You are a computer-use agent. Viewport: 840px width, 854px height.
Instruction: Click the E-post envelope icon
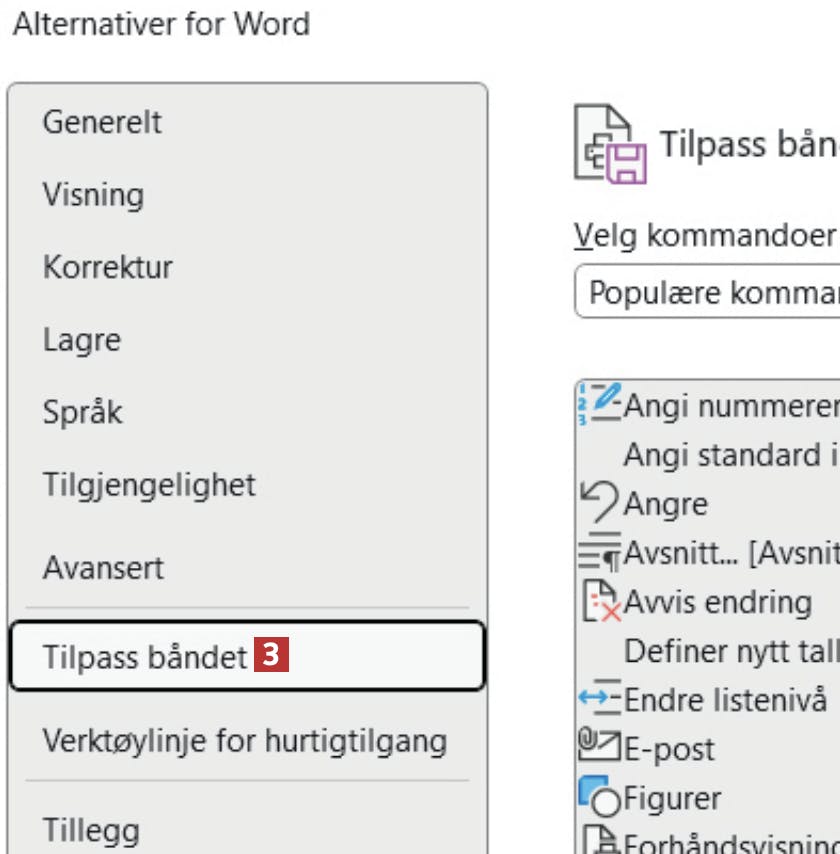[599, 745]
